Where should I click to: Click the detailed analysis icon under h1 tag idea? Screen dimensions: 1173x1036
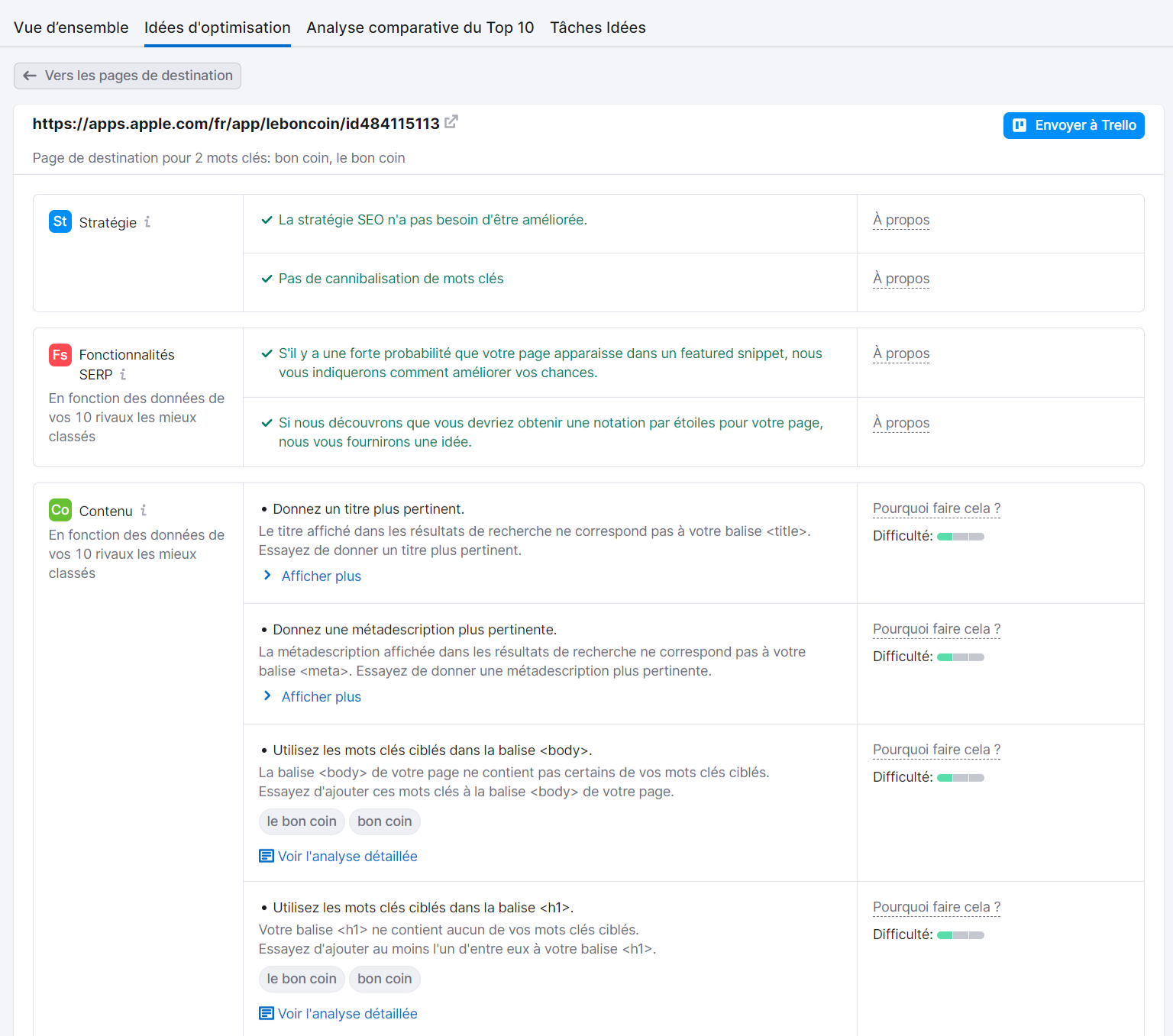point(267,1013)
